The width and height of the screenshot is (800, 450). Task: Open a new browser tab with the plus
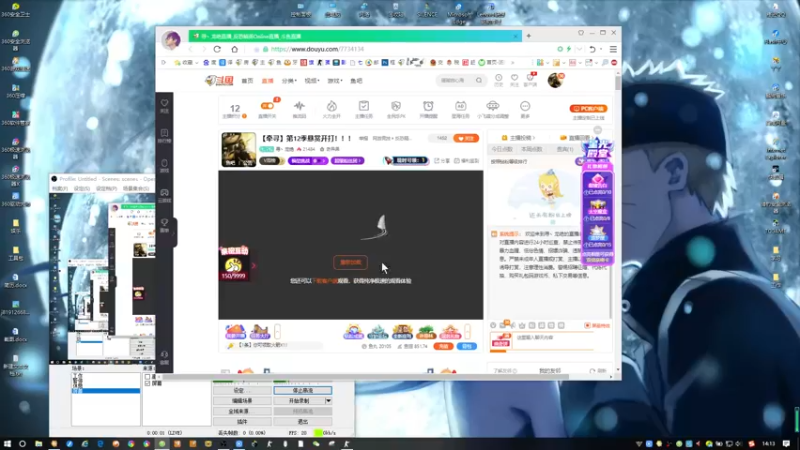529,36
